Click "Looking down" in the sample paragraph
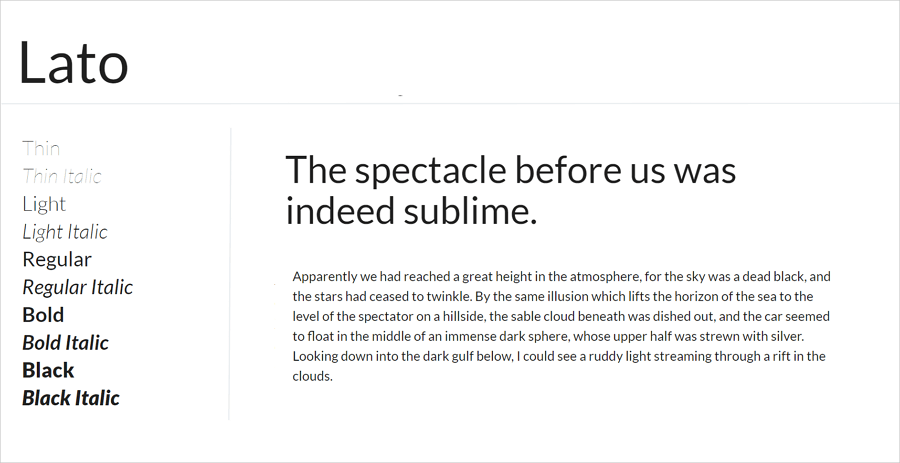This screenshot has width=900, height=463. (x=327, y=357)
